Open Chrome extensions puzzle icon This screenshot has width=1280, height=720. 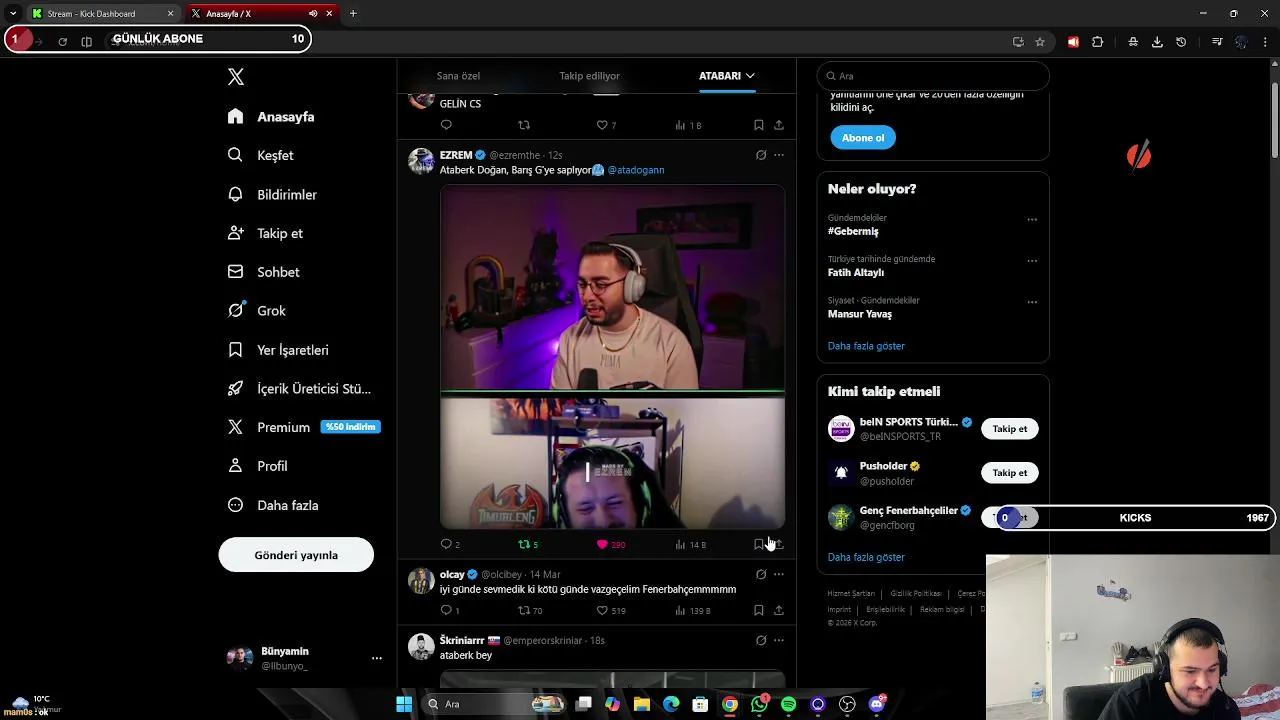1098,42
